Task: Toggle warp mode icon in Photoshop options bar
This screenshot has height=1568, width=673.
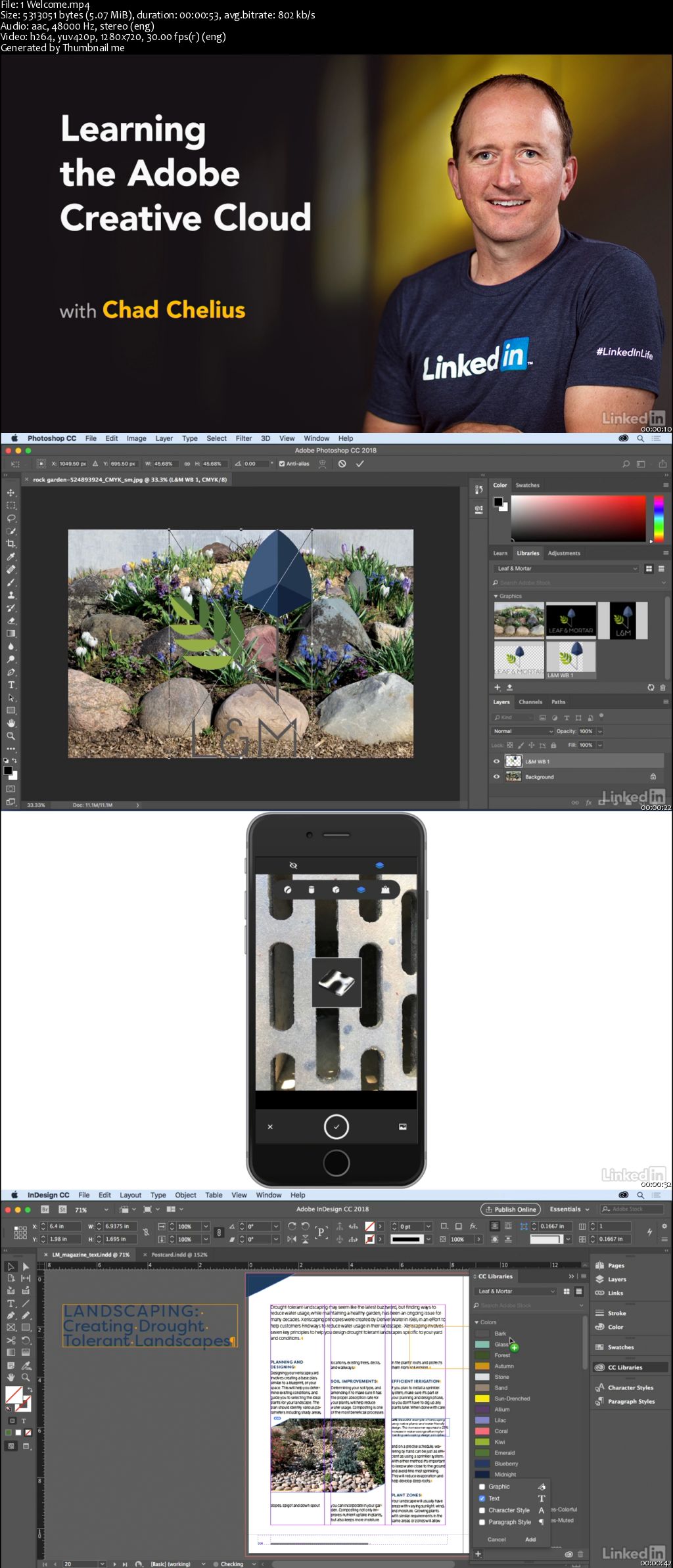Action: click(322, 464)
